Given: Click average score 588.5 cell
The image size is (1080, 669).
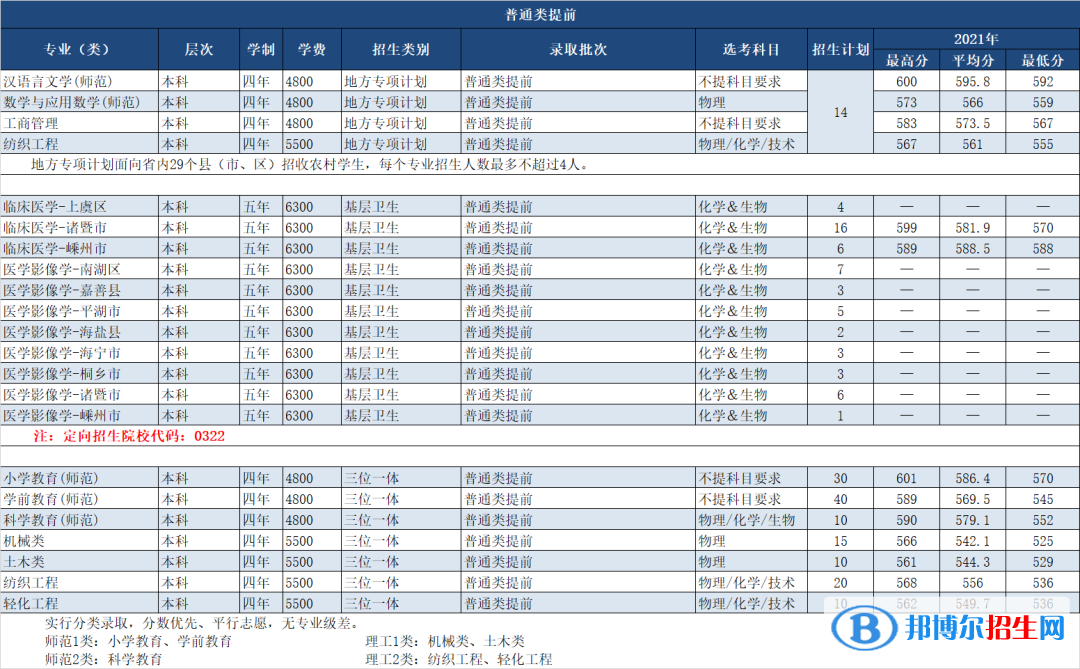Looking at the screenshot, I should tap(973, 248).
